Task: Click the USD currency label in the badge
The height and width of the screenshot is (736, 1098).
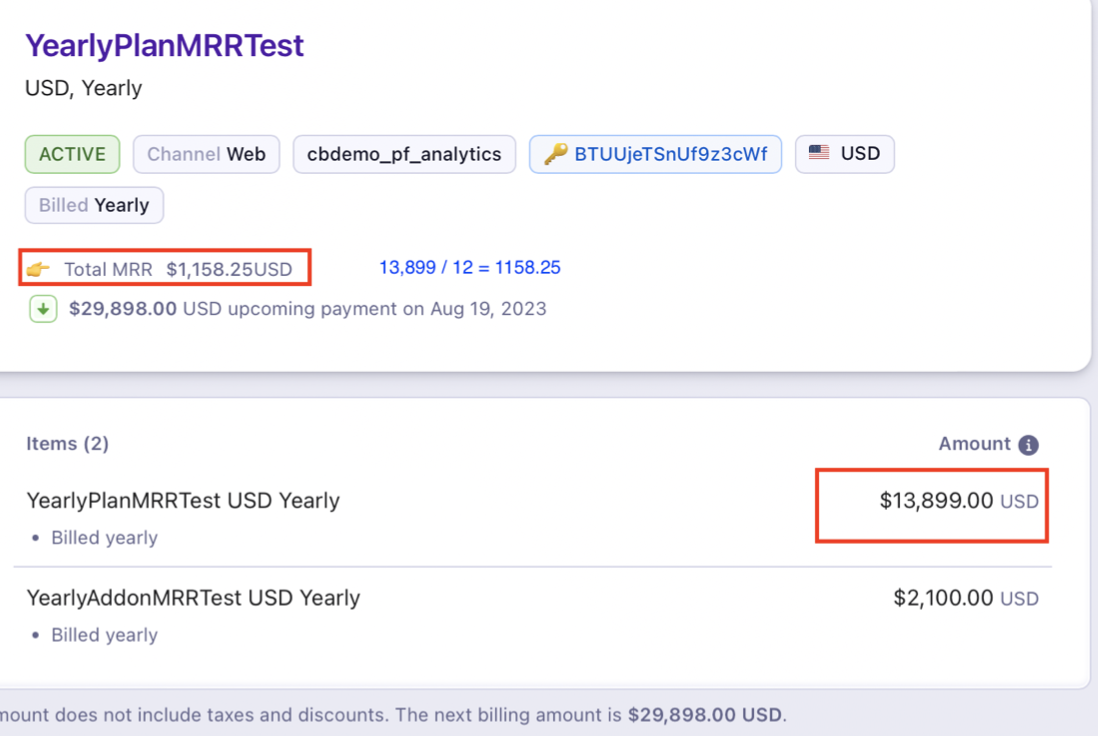Action: click(x=860, y=154)
